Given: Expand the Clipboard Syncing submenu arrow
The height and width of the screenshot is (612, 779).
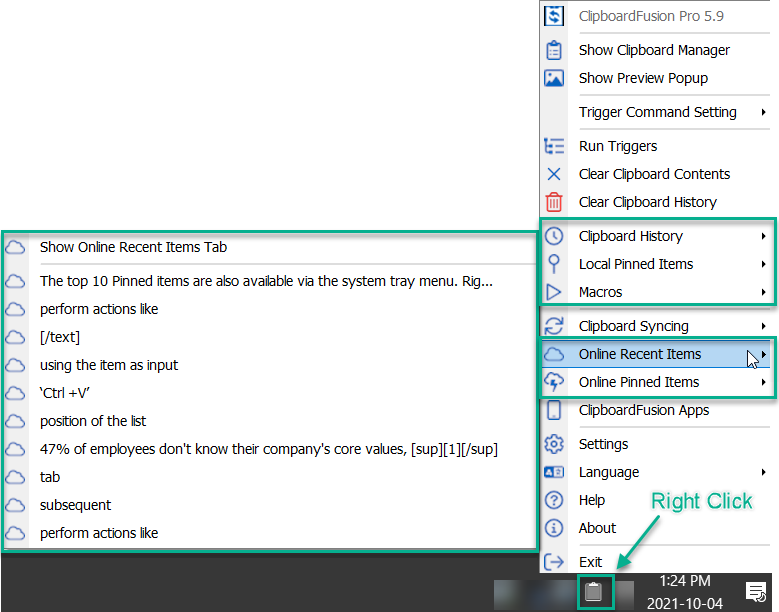Looking at the screenshot, I should coord(764,326).
